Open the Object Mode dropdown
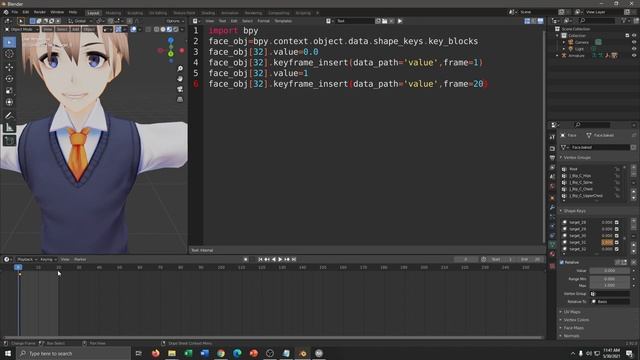This screenshot has width=640, height=360. tap(22, 29)
